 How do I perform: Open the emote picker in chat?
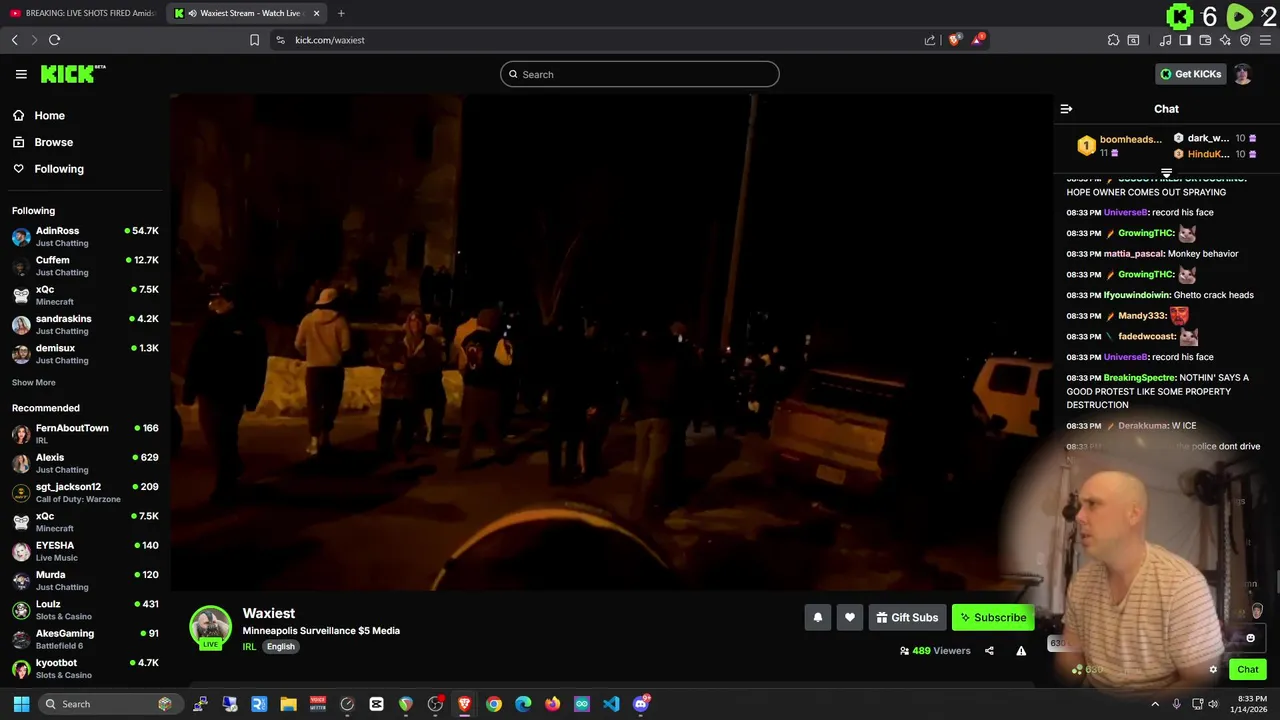point(1250,638)
